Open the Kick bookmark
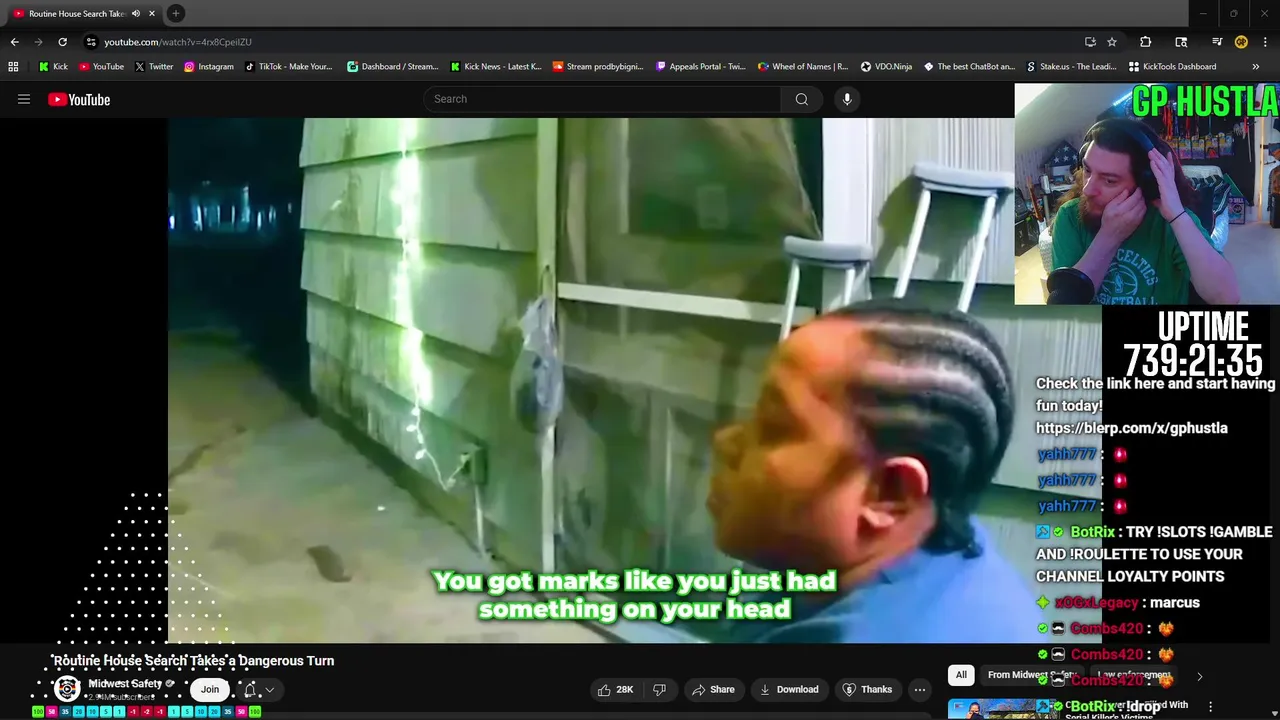The image size is (1280, 720). pos(53,67)
